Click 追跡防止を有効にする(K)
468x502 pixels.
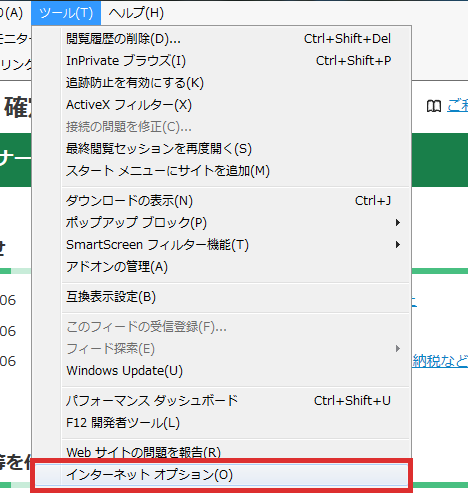222,83
